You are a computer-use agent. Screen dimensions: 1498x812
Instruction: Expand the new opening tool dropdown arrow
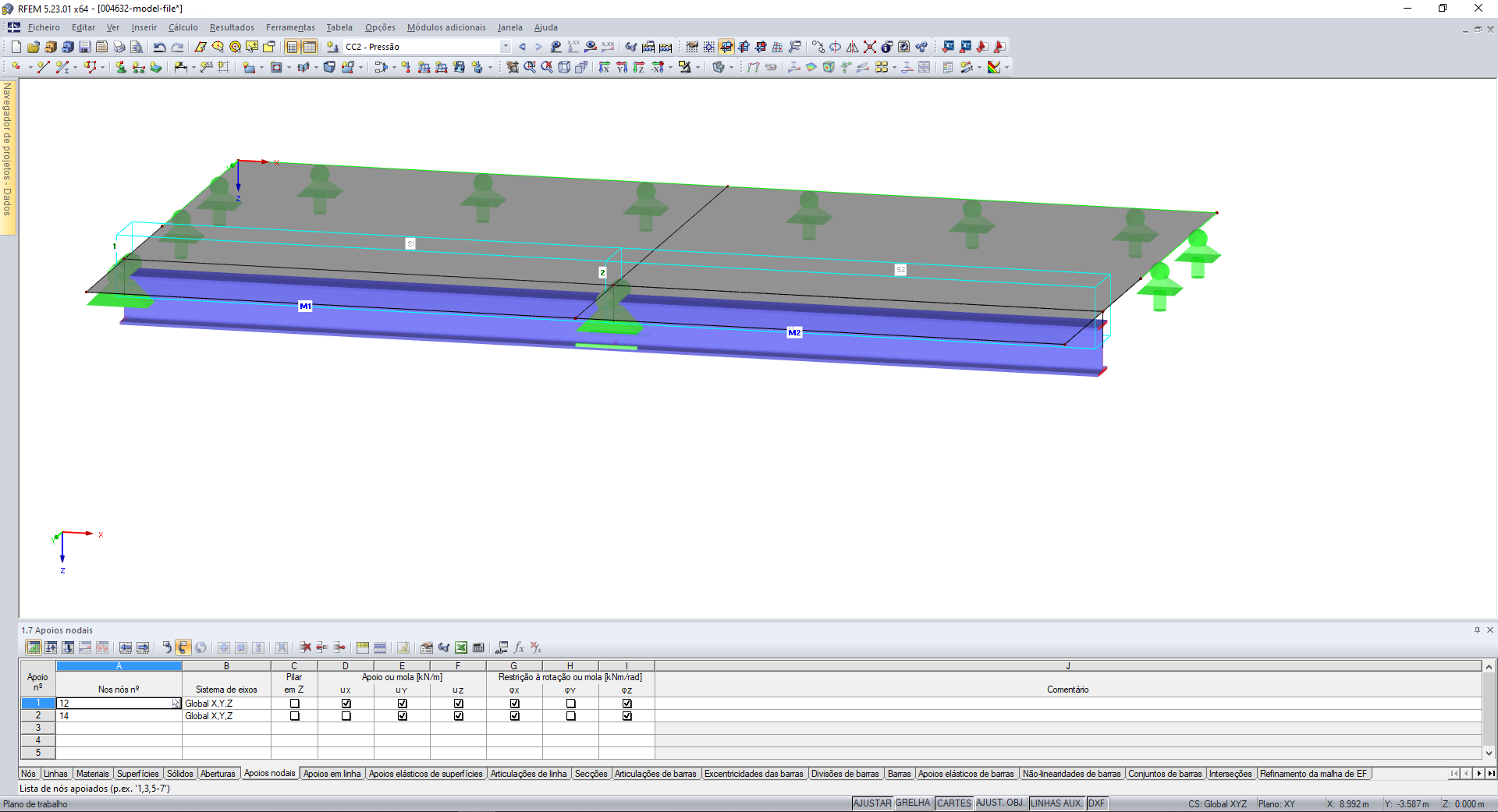point(289,68)
